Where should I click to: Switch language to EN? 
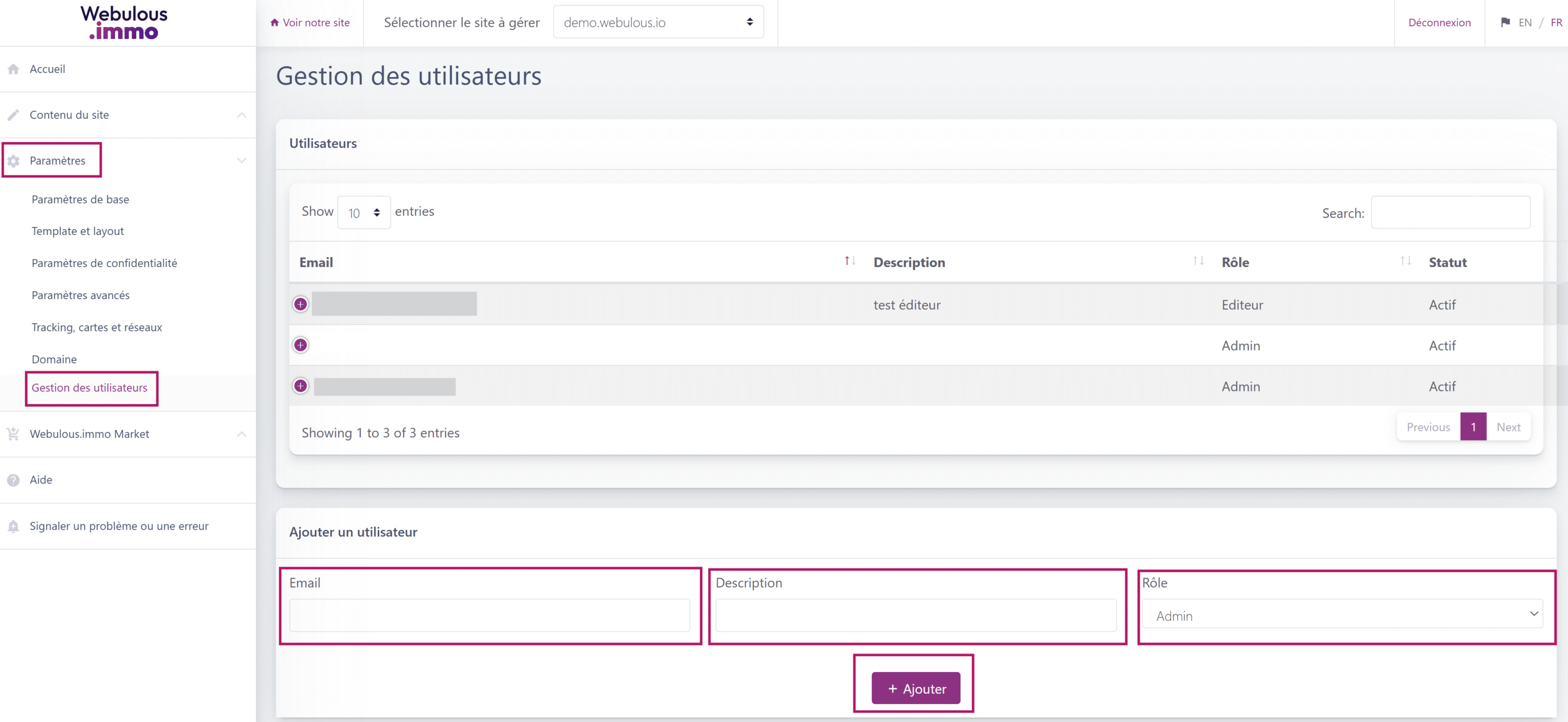click(x=1524, y=22)
